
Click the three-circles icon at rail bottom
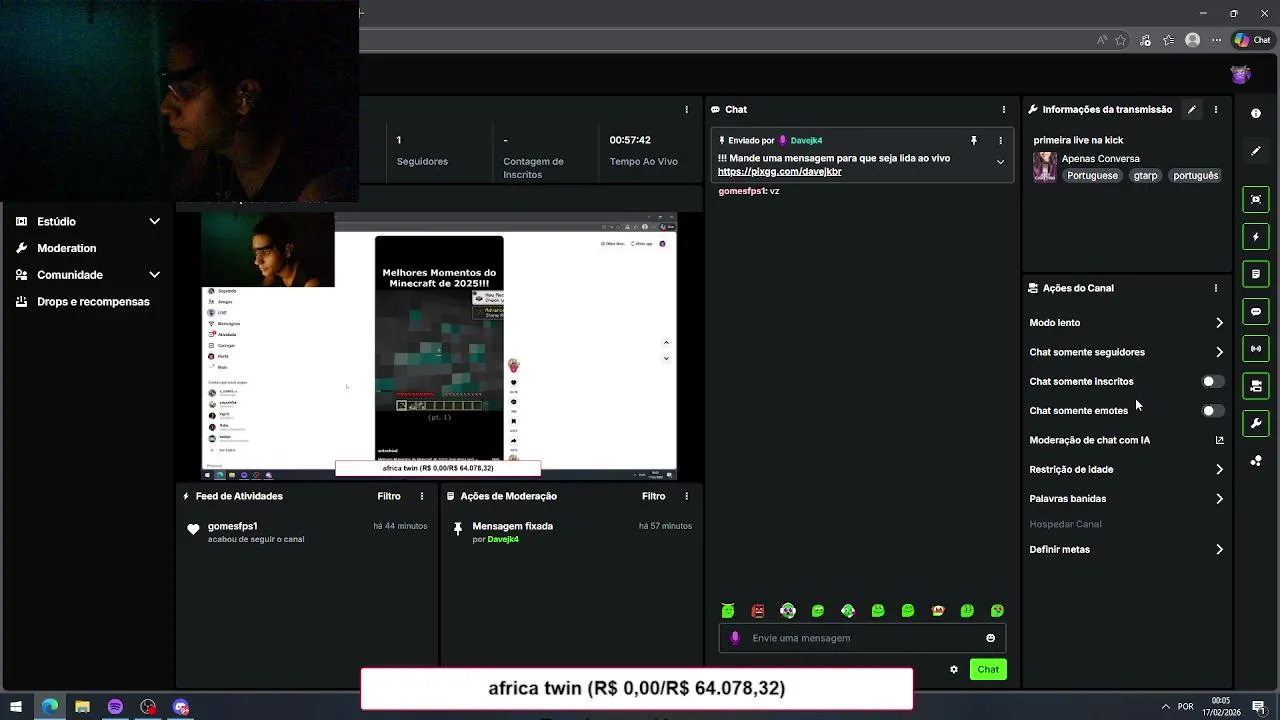pyautogui.click(x=1256, y=461)
